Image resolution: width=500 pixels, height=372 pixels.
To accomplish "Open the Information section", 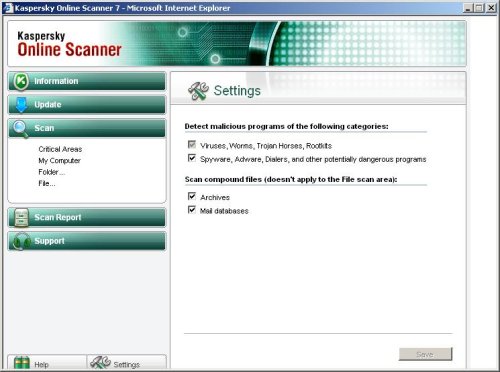I will point(87,81).
